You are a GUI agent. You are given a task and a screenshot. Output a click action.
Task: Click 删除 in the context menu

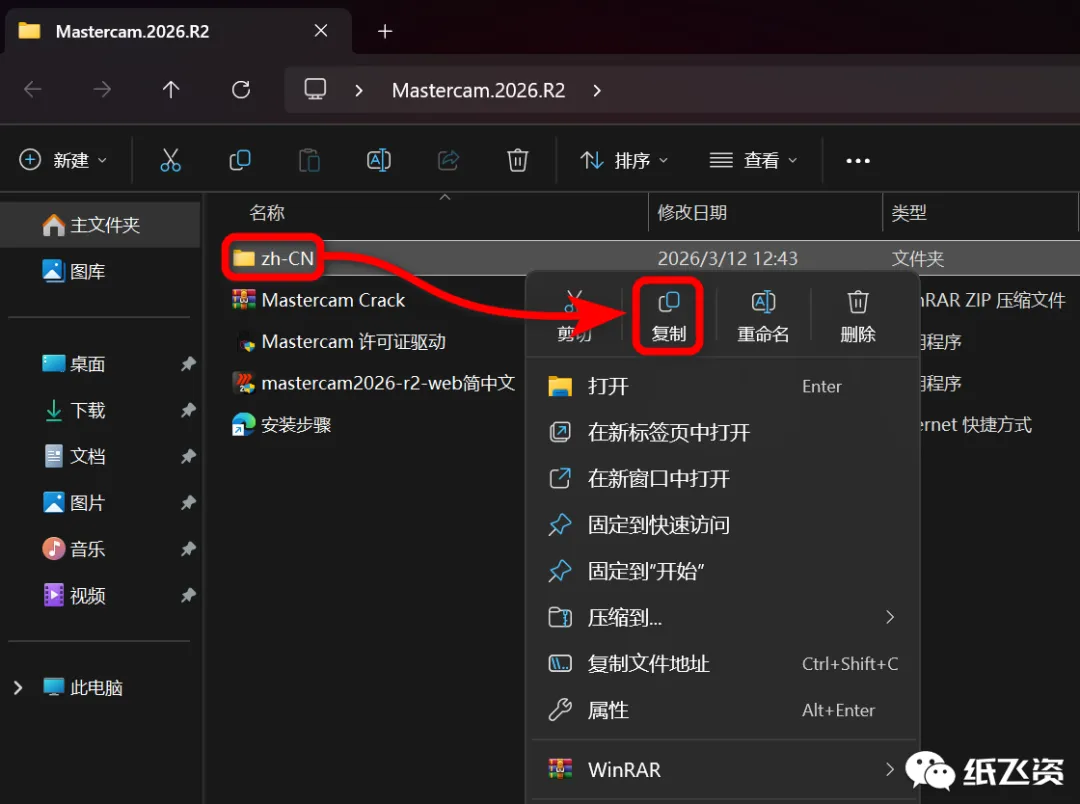point(858,316)
